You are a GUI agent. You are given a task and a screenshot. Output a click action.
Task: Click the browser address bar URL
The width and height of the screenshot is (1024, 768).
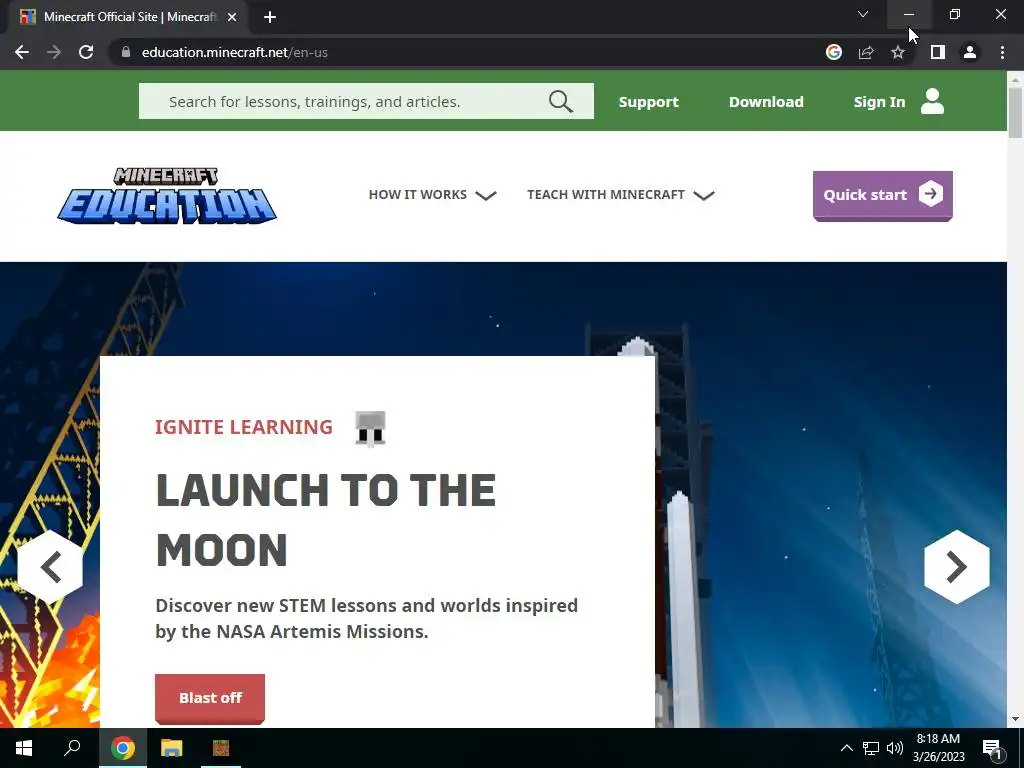click(x=234, y=52)
